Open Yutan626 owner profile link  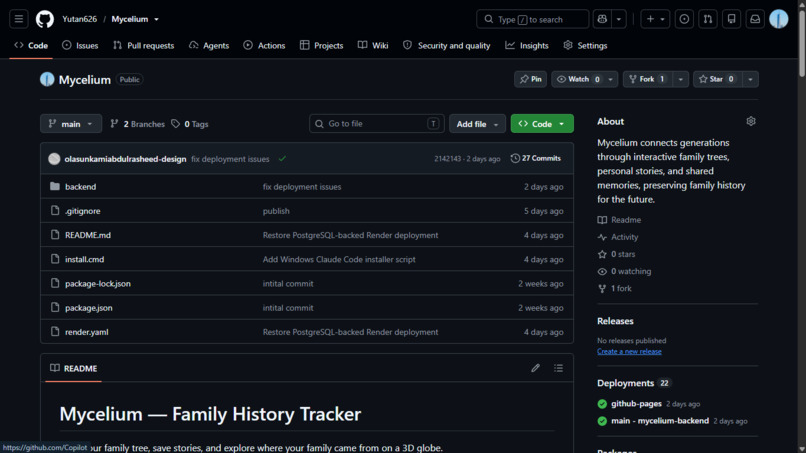[79, 19]
